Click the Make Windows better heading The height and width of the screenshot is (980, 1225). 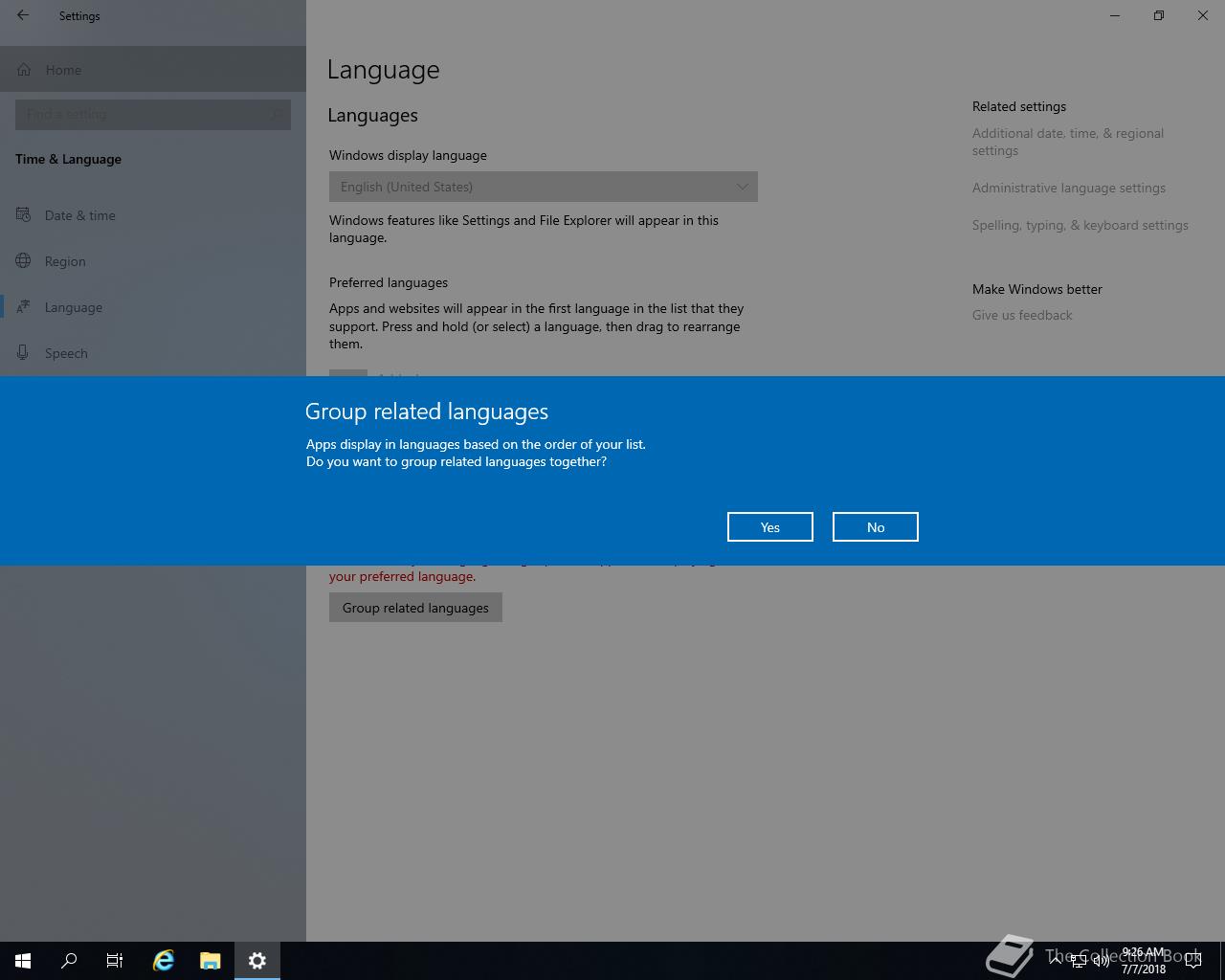click(1037, 289)
